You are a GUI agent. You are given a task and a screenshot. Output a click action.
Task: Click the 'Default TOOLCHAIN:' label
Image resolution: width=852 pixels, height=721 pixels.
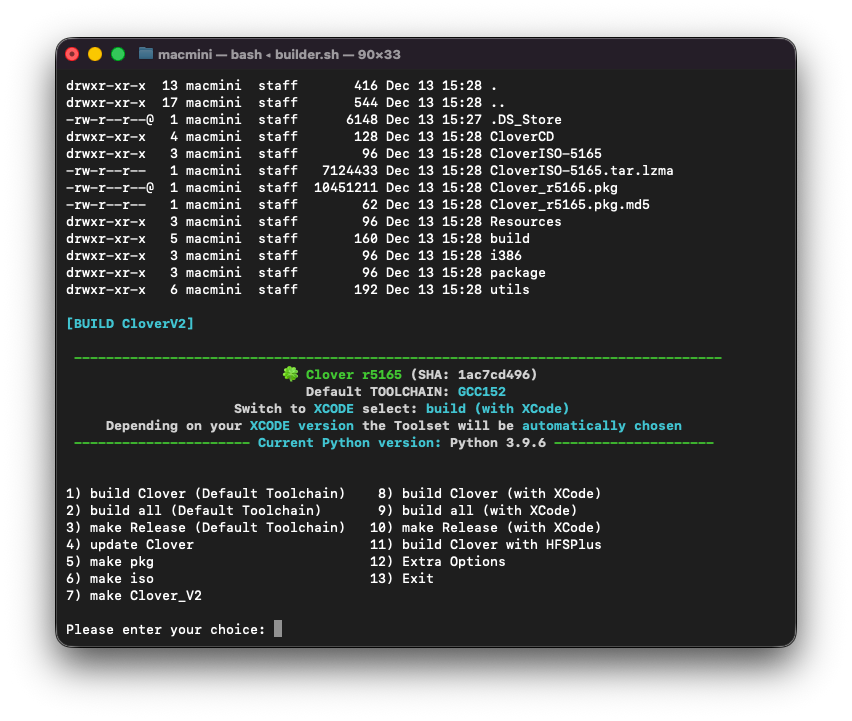[378, 392]
